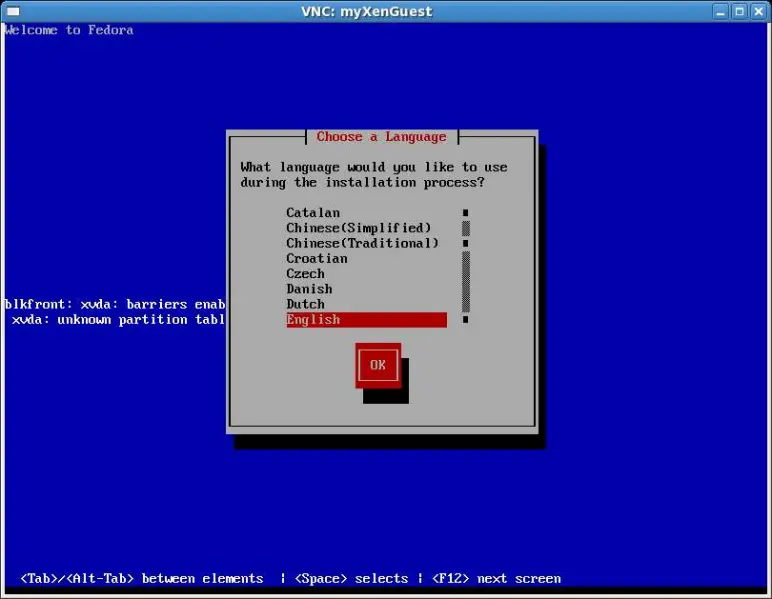Viewport: 772px width, 599px height.
Task: Click the bottom marker of the list scrollbar
Action: tap(466, 320)
